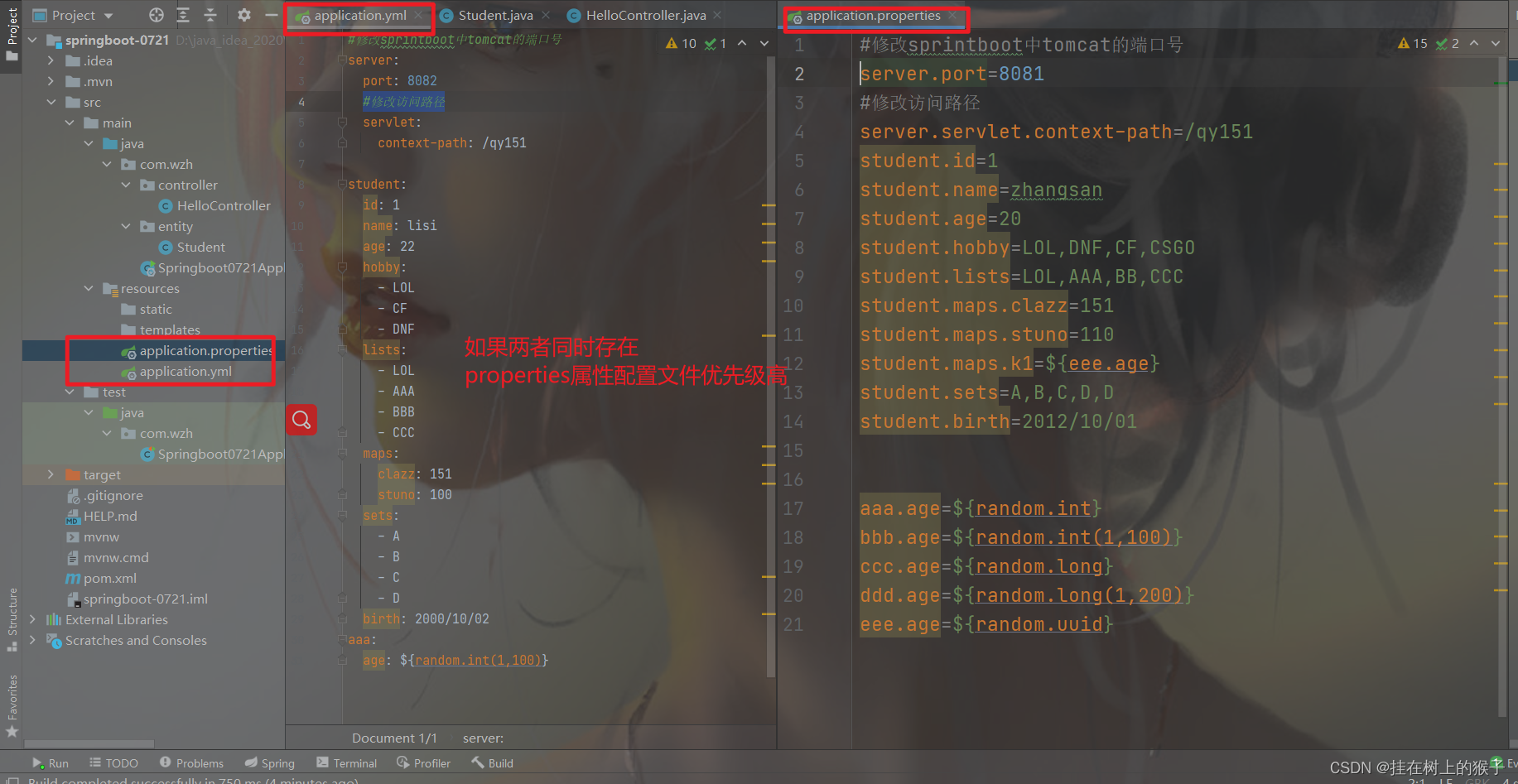Click yml editor warnings indicator showing 10
This screenshot has width=1518, height=784.
point(682,43)
